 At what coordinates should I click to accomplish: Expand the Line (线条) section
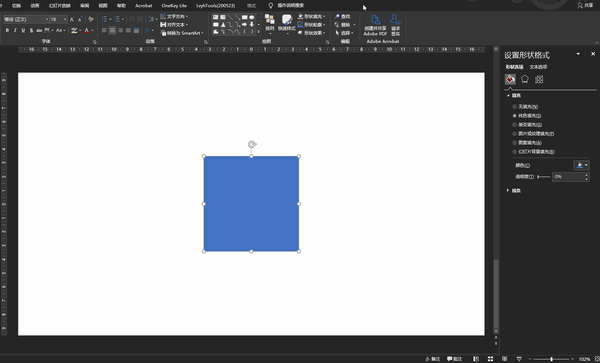(x=514, y=190)
